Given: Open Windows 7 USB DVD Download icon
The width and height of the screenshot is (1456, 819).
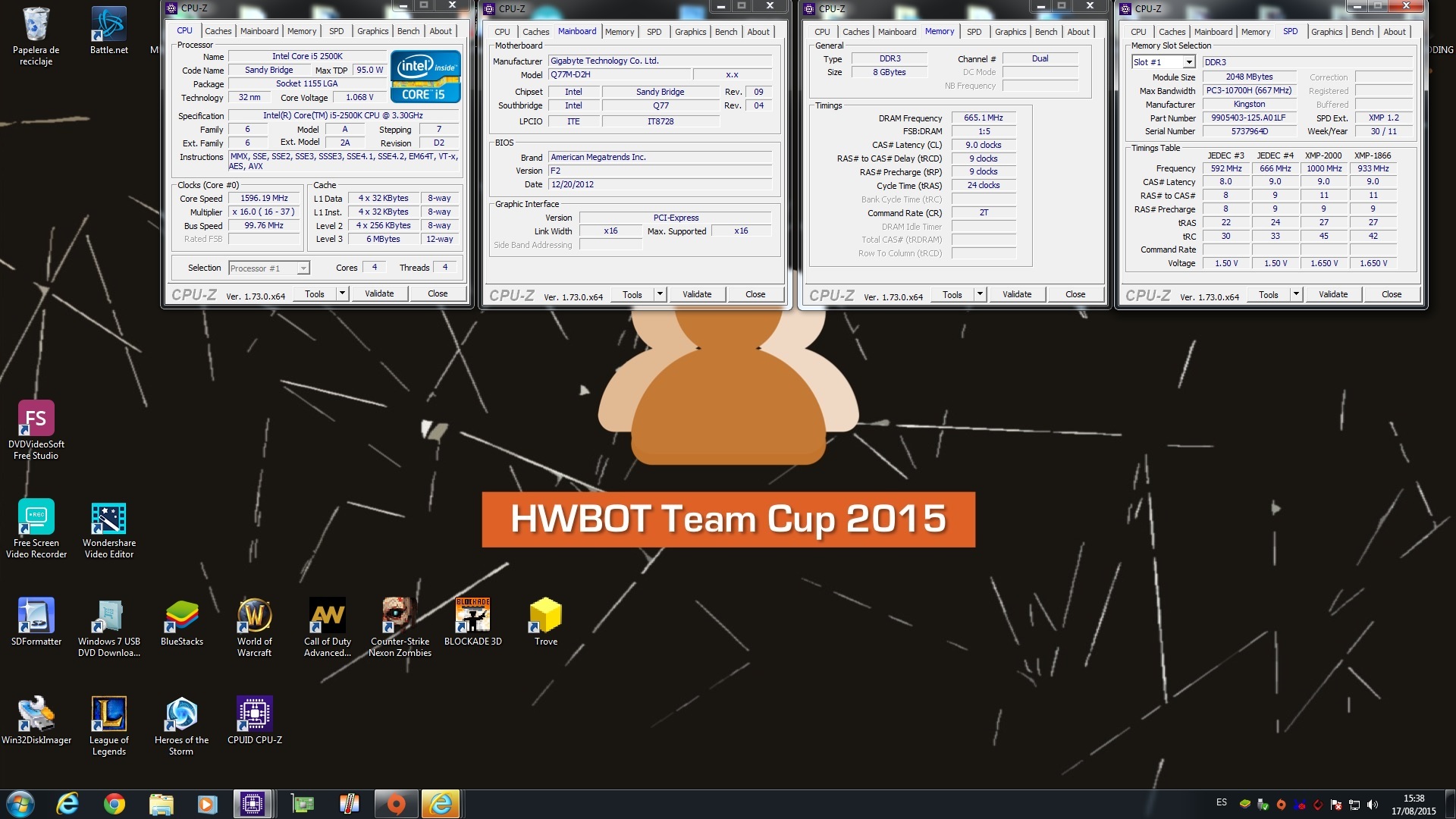Looking at the screenshot, I should coord(108,627).
